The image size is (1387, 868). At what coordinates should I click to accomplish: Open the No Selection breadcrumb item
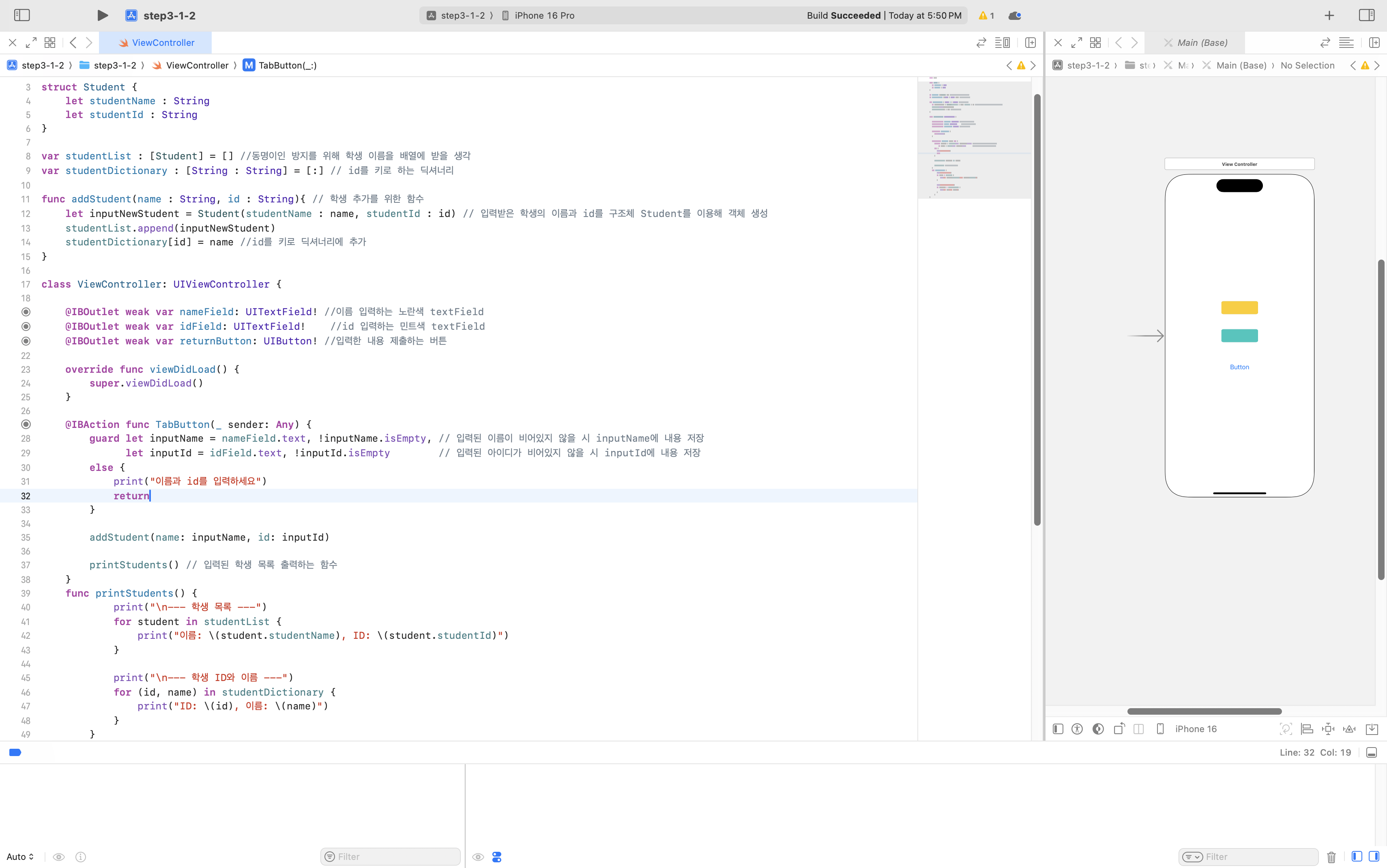pyautogui.click(x=1307, y=65)
